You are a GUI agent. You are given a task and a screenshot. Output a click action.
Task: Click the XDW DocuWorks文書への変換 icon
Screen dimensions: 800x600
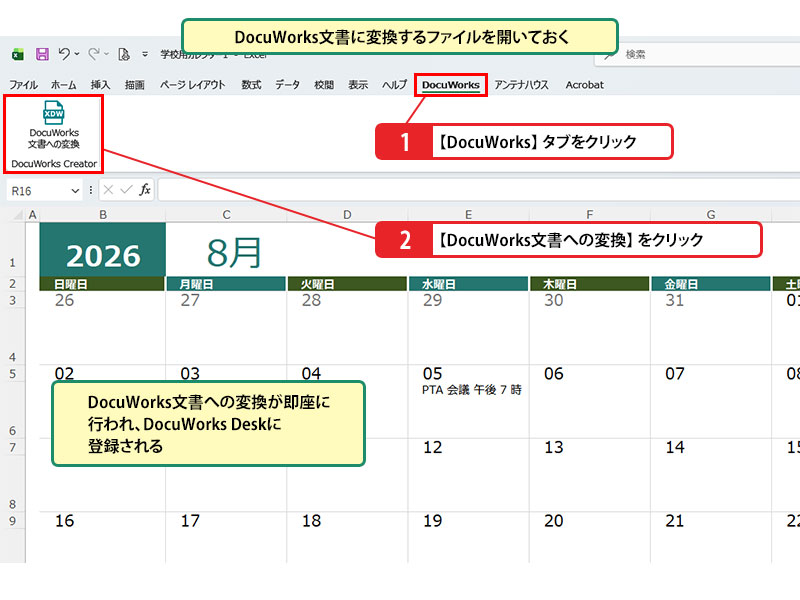pyautogui.click(x=54, y=124)
